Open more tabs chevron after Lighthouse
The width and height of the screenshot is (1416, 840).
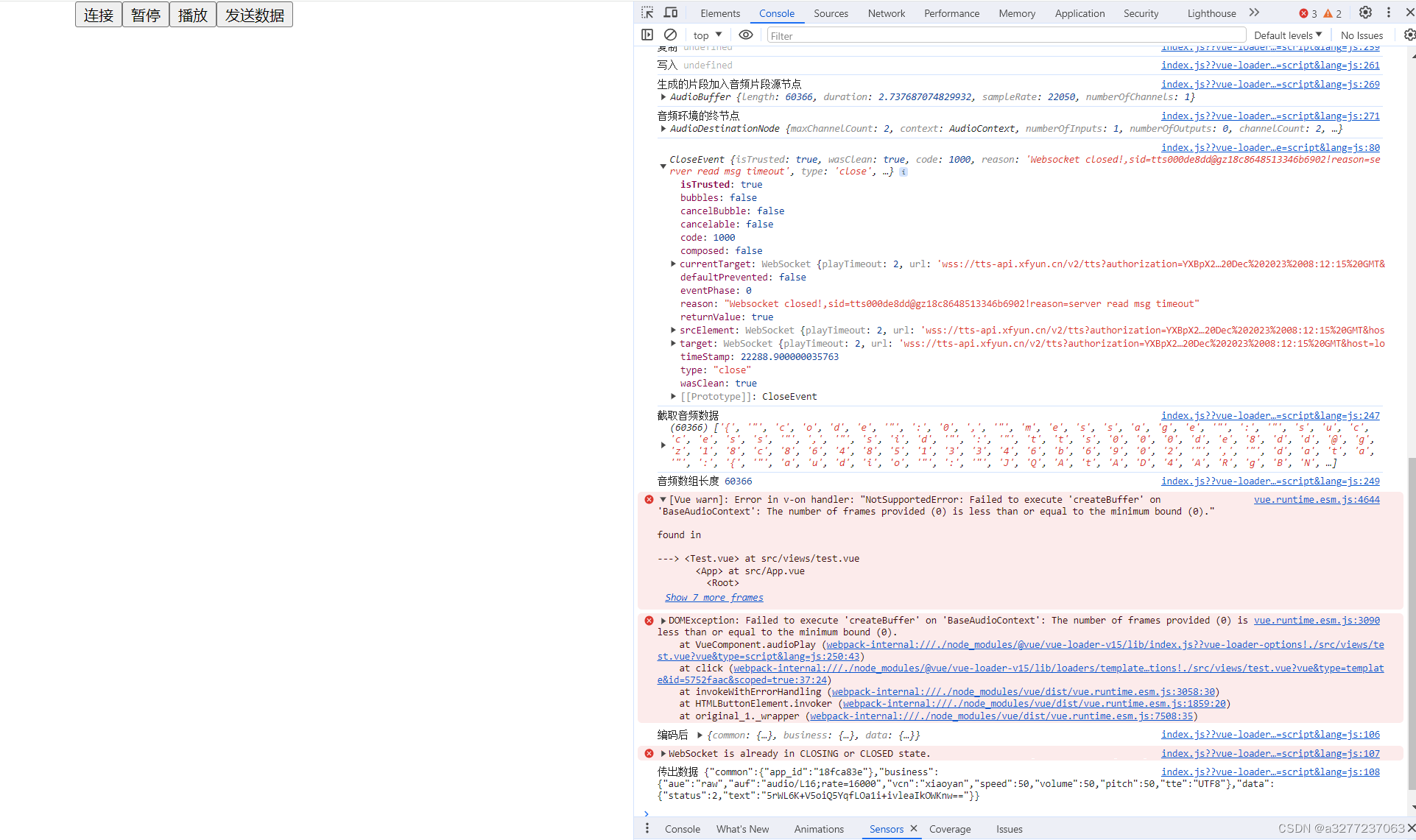(1255, 13)
